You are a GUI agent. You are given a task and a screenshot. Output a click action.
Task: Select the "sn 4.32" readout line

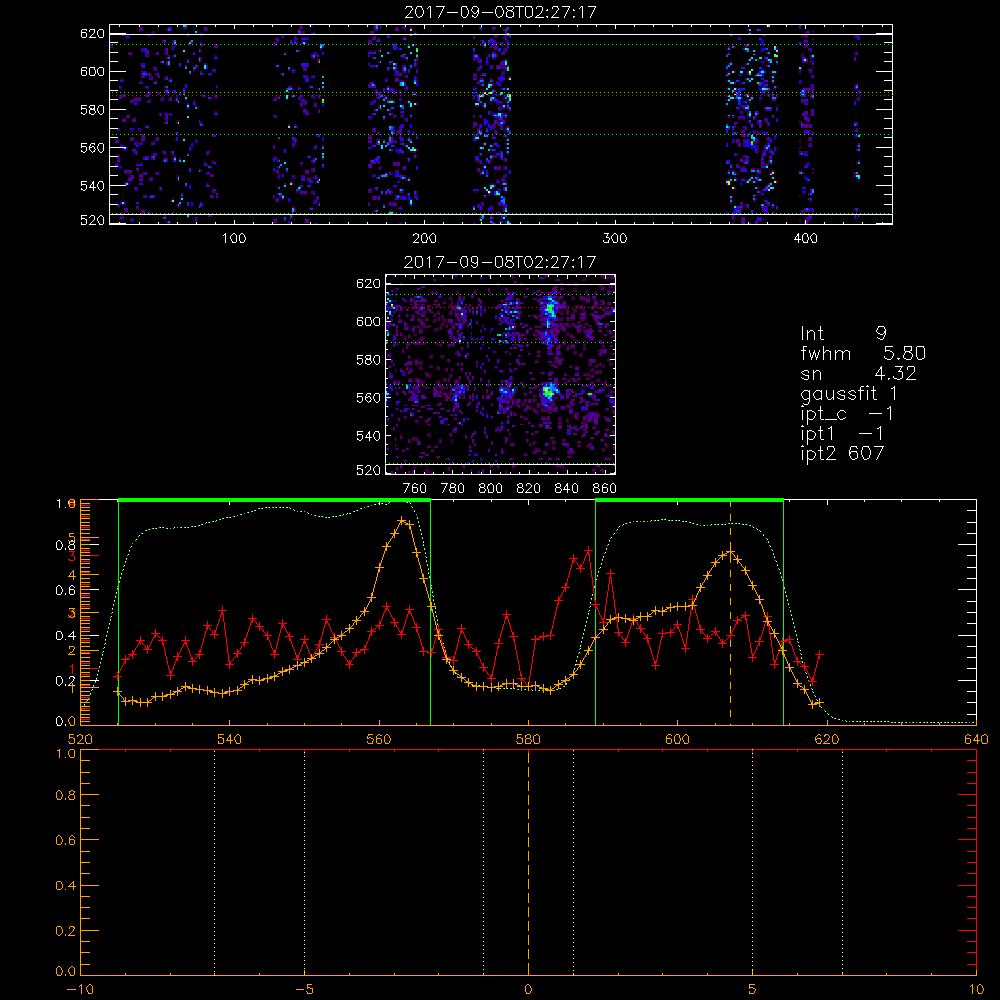(x=858, y=374)
